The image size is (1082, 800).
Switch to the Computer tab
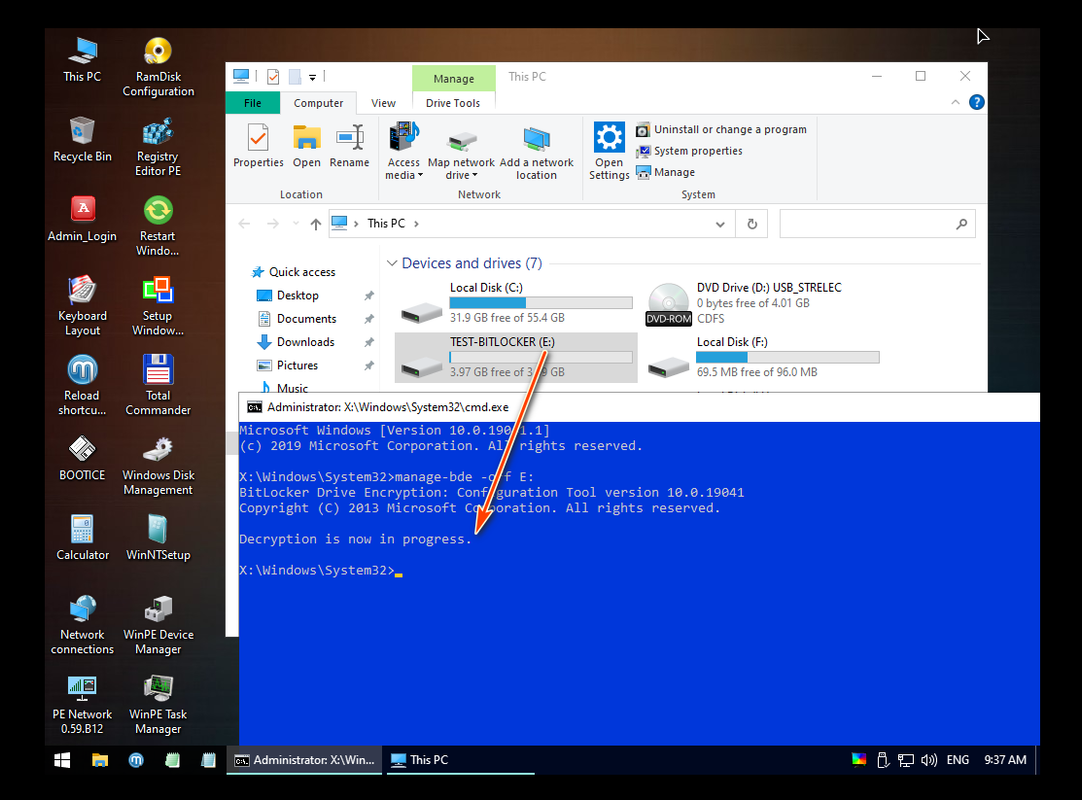[318, 103]
